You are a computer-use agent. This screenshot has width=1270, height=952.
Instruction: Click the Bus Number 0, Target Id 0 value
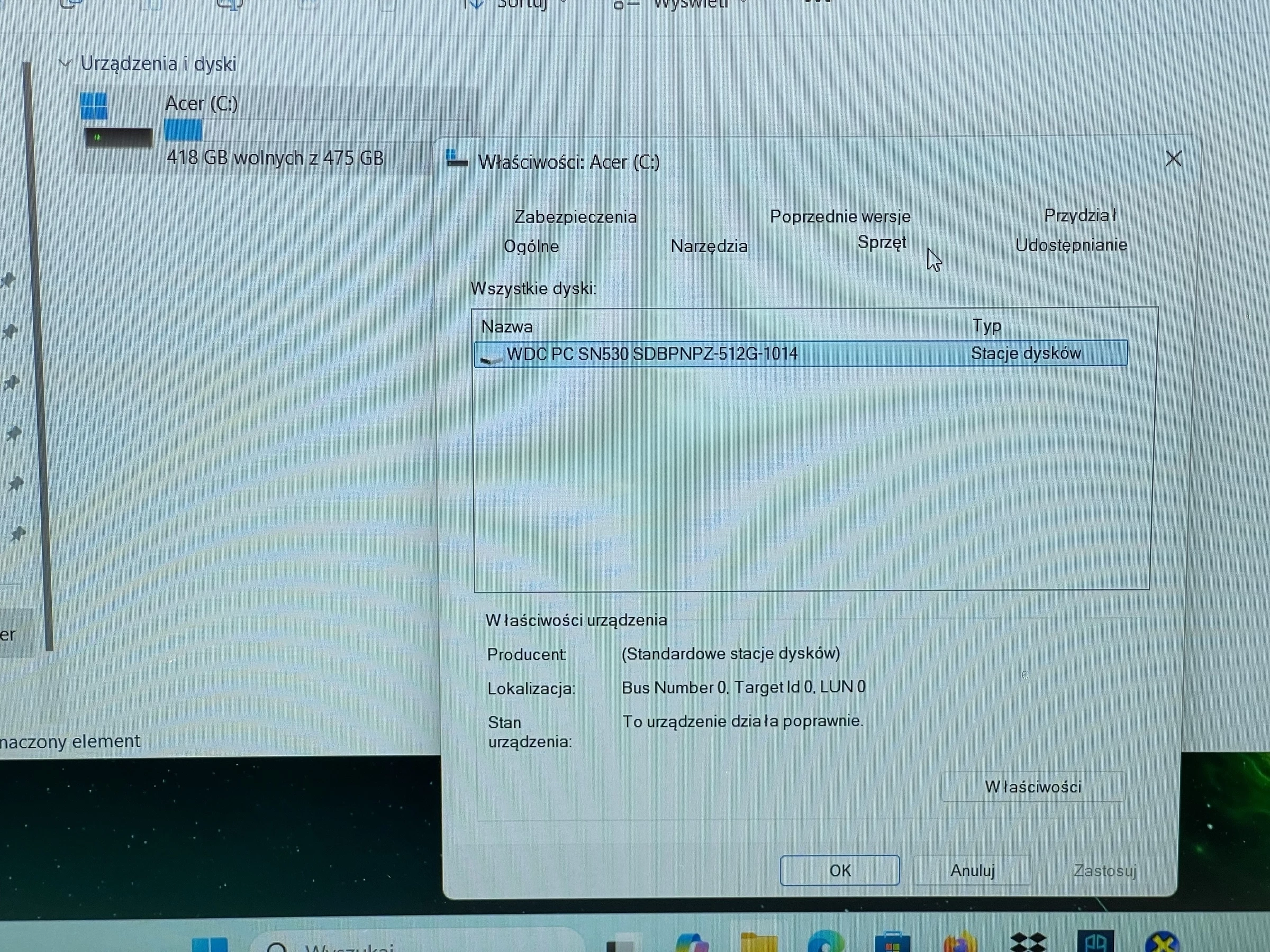743,687
